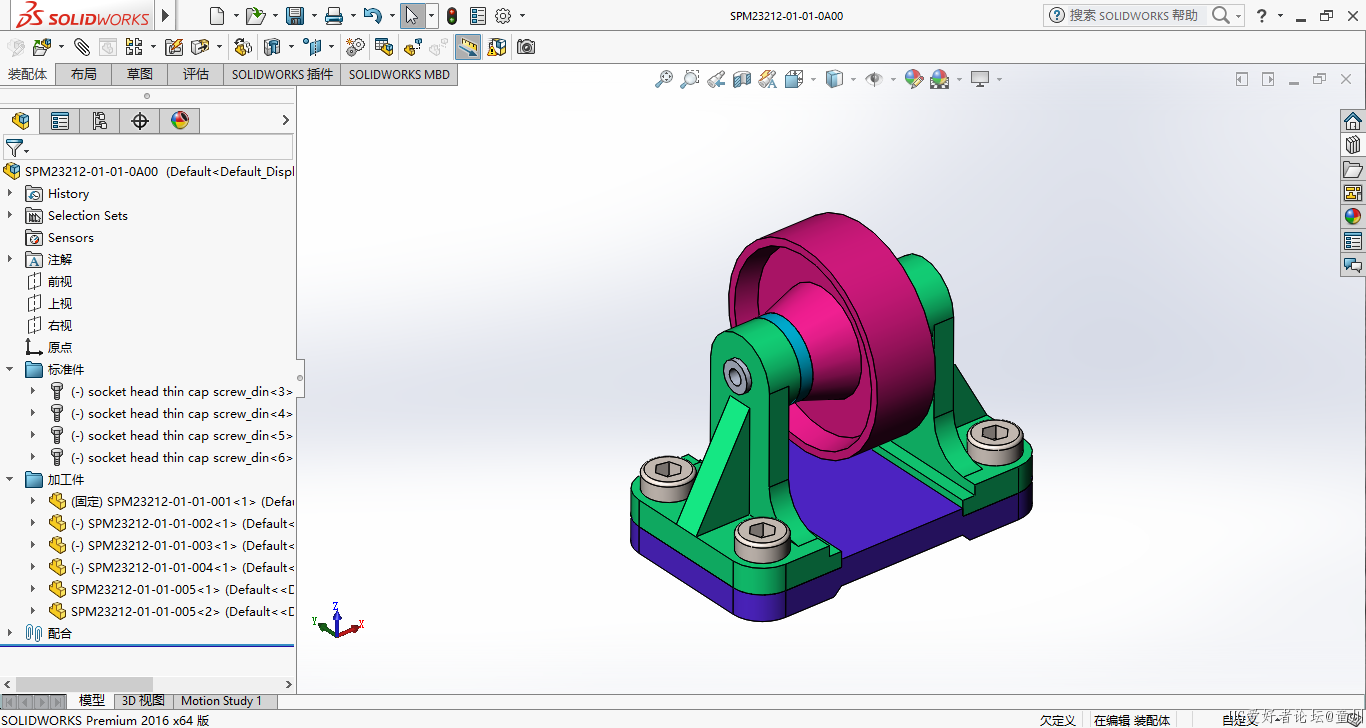Expand the 配合 mates folder
Screen dimensions: 1366x728
point(10,633)
